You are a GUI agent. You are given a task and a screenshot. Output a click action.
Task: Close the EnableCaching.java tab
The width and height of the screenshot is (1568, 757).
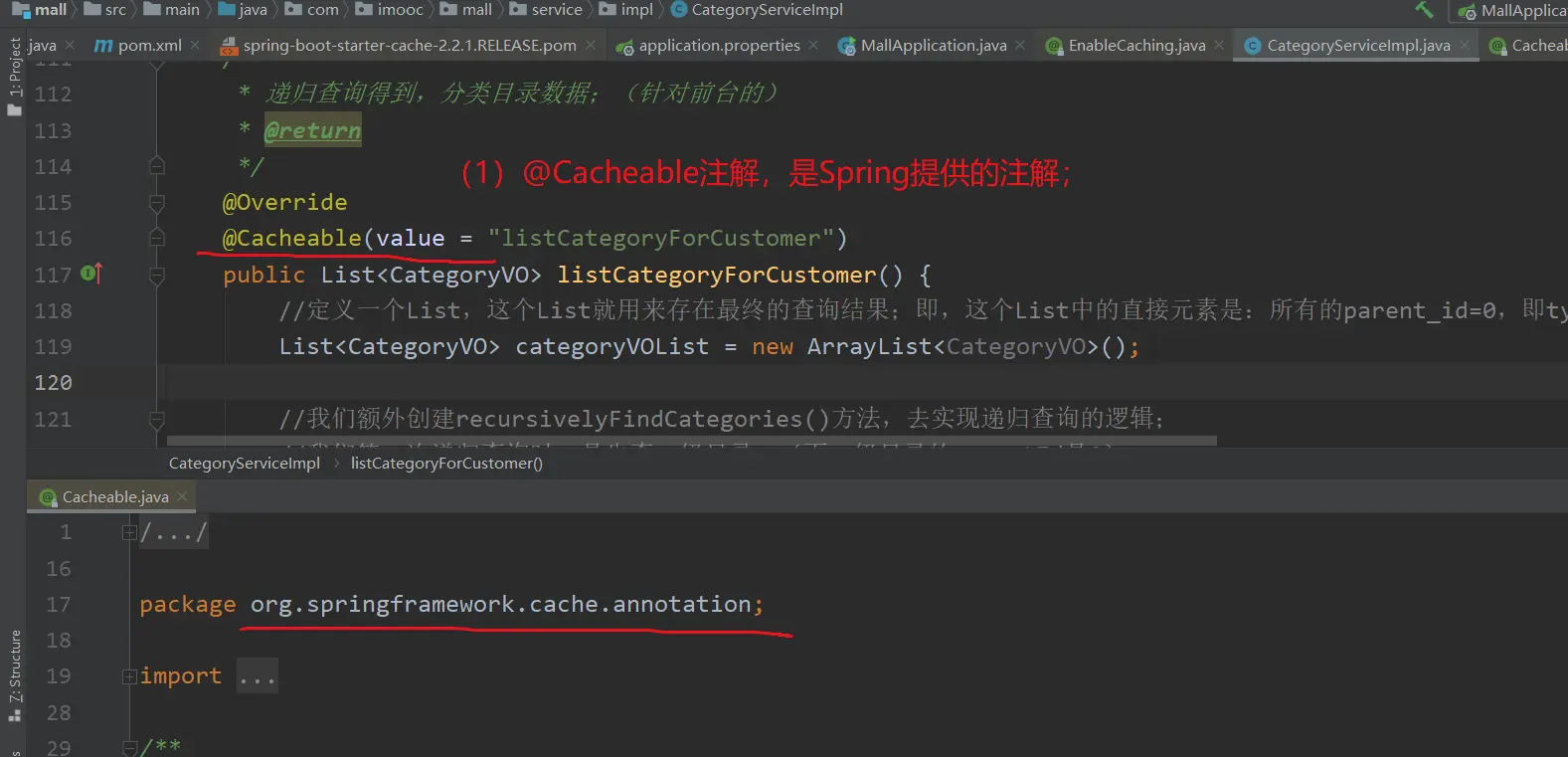[x=1219, y=45]
